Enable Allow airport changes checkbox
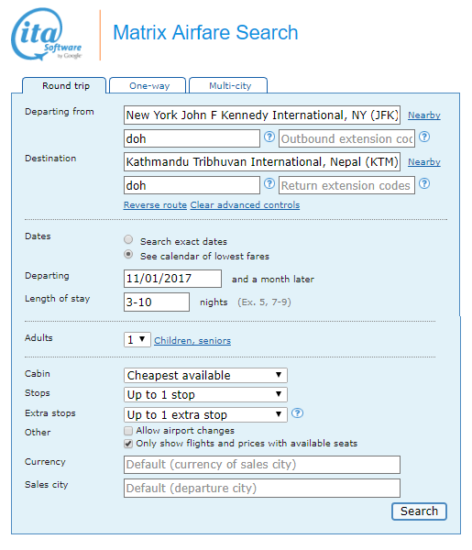 point(128,430)
